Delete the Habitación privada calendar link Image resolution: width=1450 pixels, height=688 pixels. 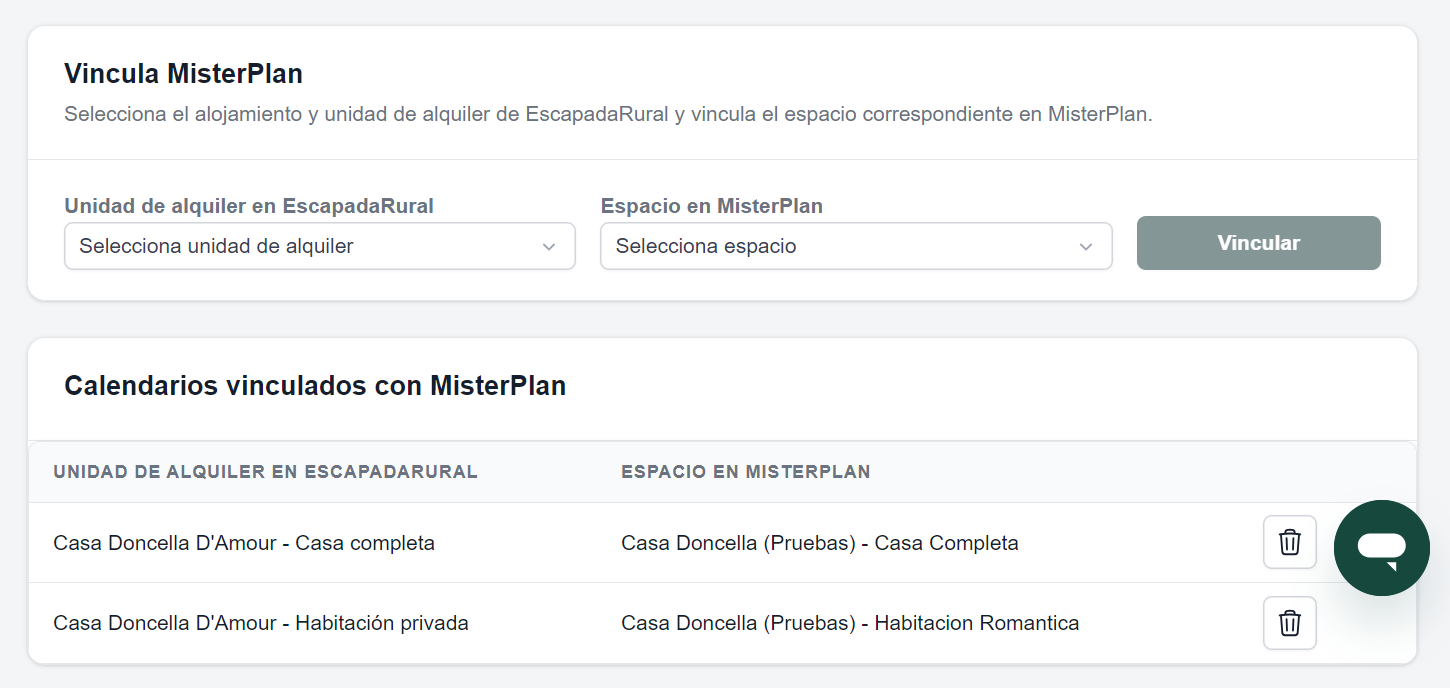click(x=1290, y=623)
